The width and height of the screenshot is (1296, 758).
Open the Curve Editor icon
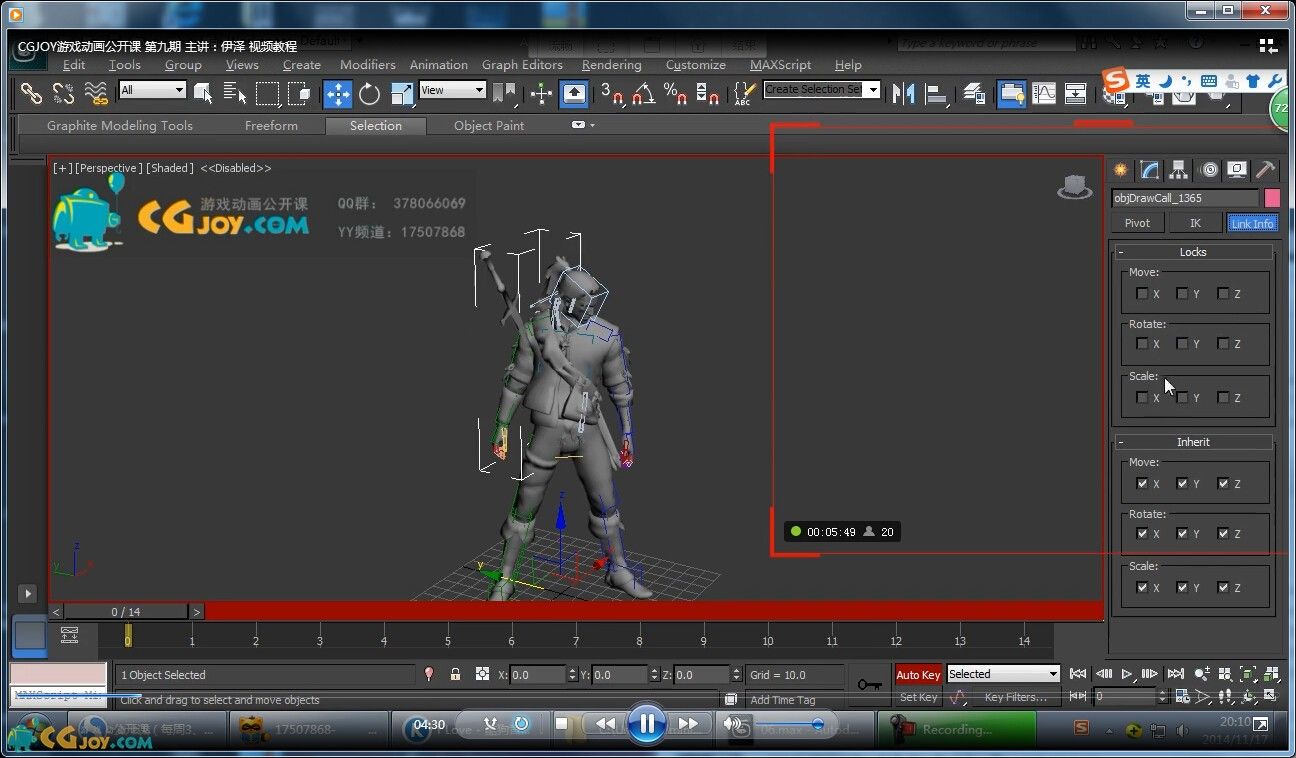pyautogui.click(x=1043, y=93)
